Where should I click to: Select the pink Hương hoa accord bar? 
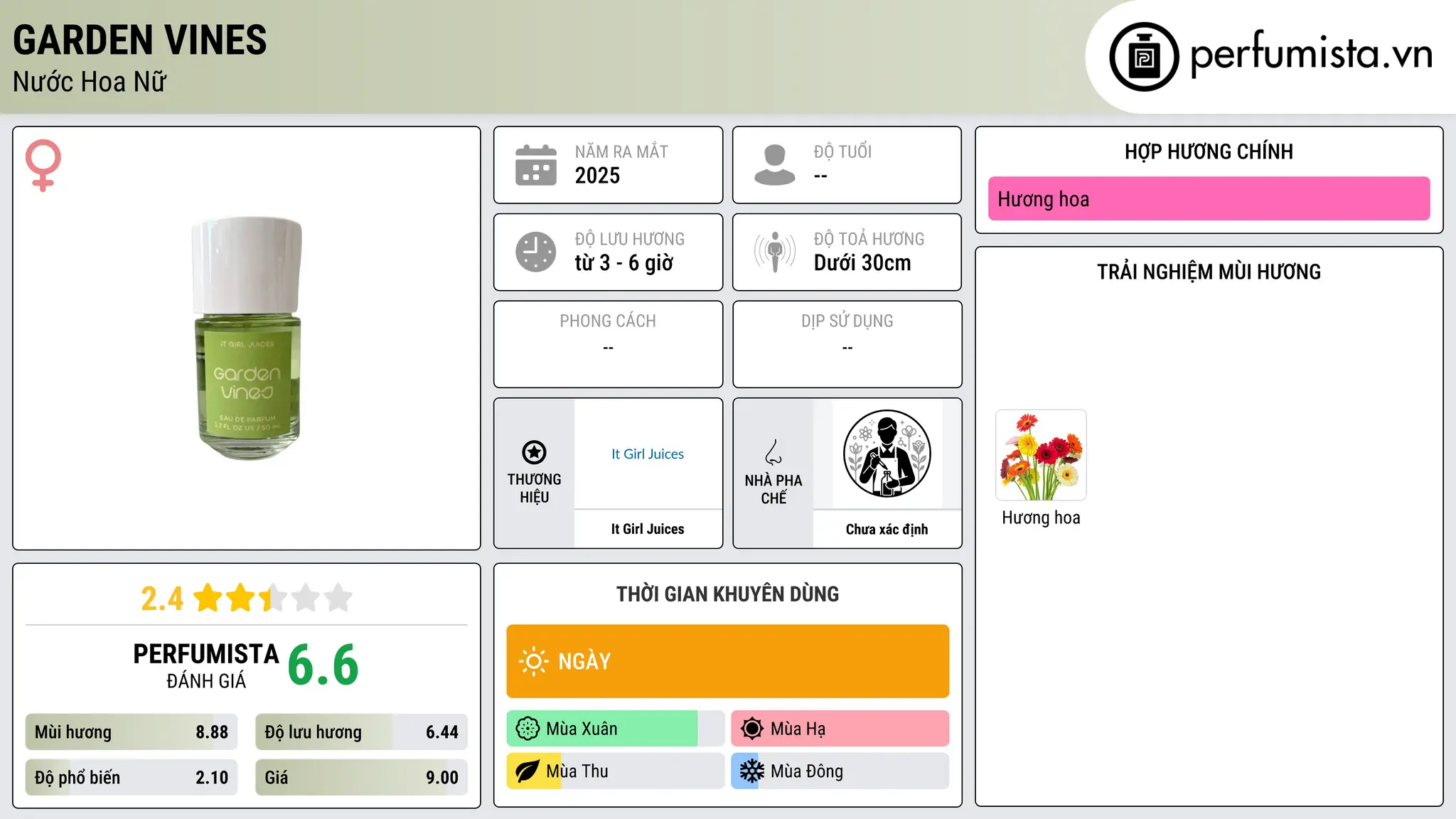(1209, 199)
